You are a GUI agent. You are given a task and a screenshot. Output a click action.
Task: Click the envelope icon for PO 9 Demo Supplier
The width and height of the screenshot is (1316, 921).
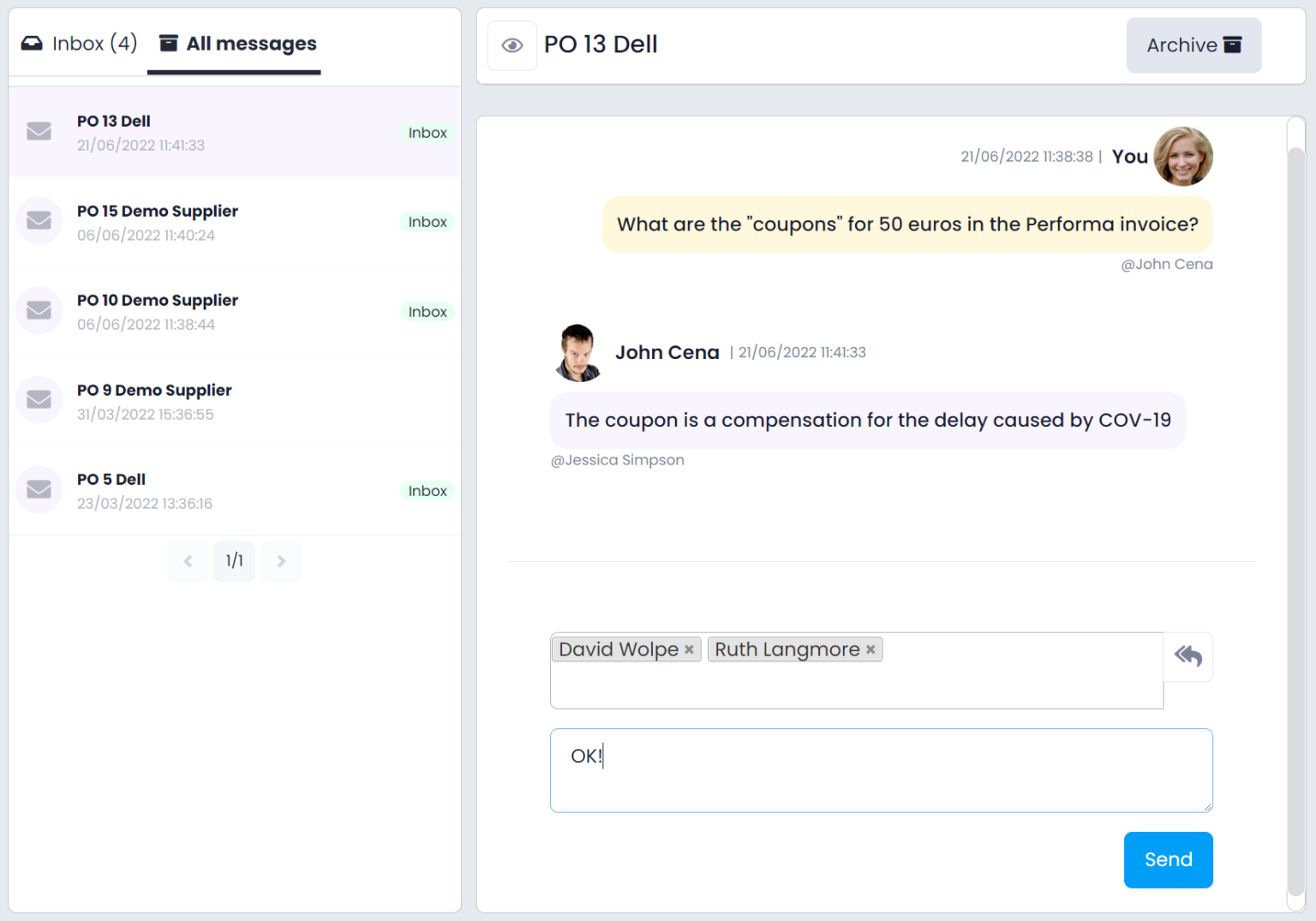(39, 399)
